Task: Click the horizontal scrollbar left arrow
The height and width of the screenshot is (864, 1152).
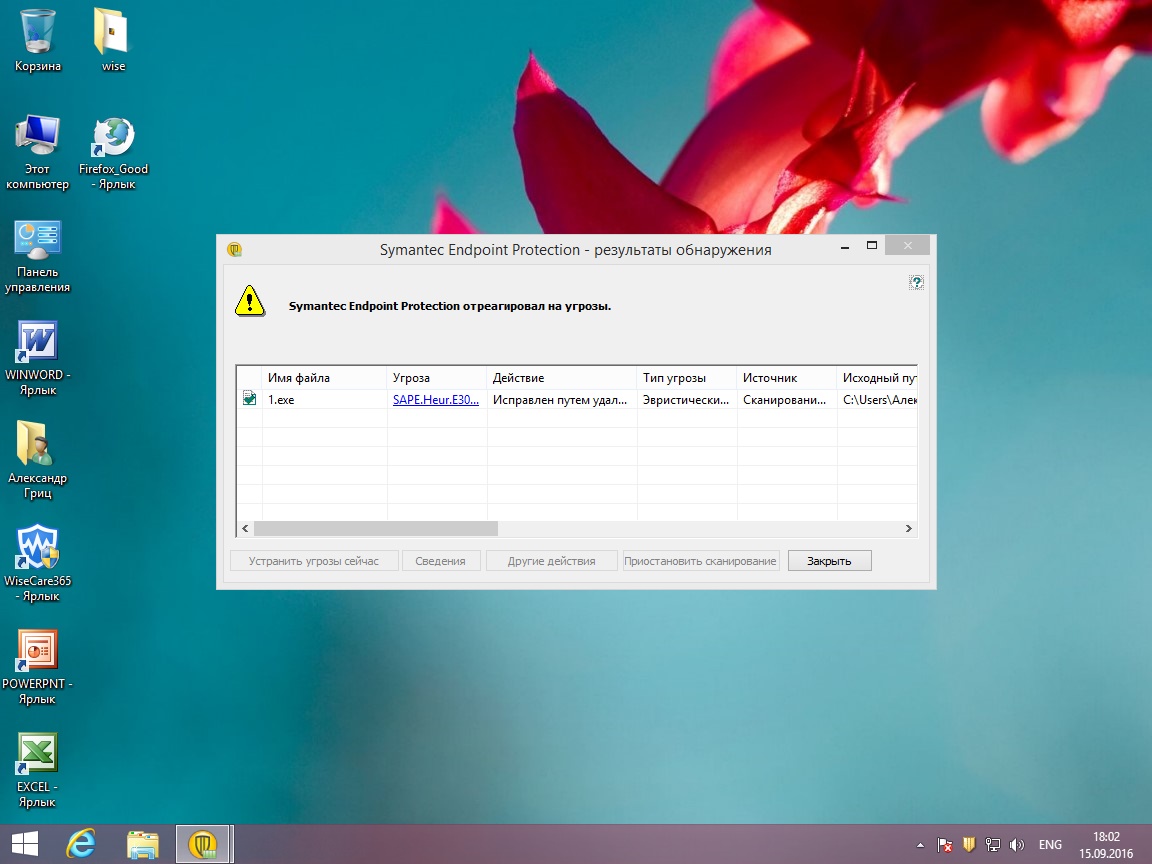Action: (x=245, y=528)
